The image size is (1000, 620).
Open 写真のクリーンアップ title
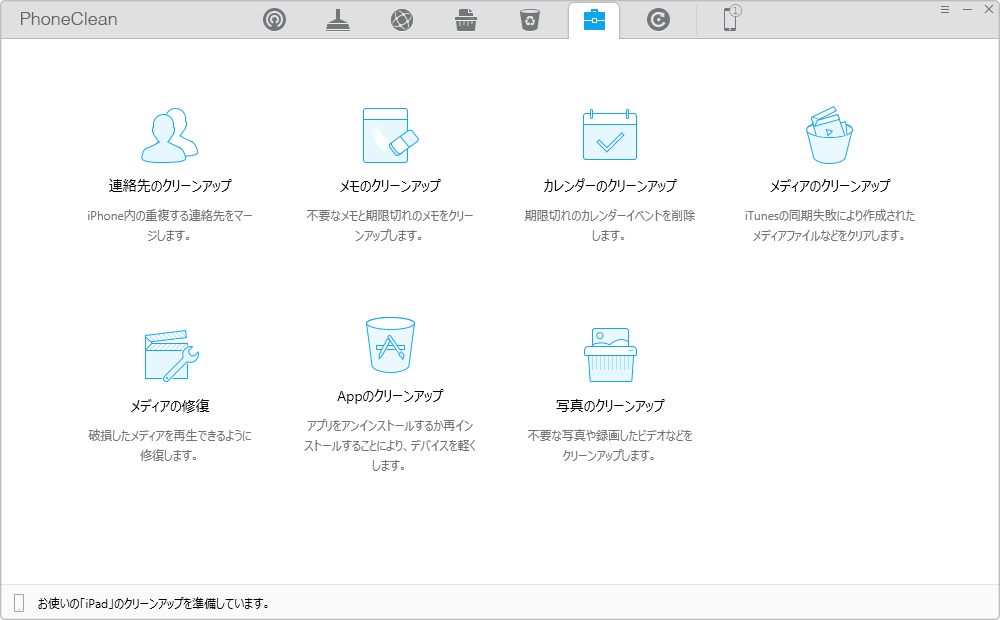click(610, 406)
